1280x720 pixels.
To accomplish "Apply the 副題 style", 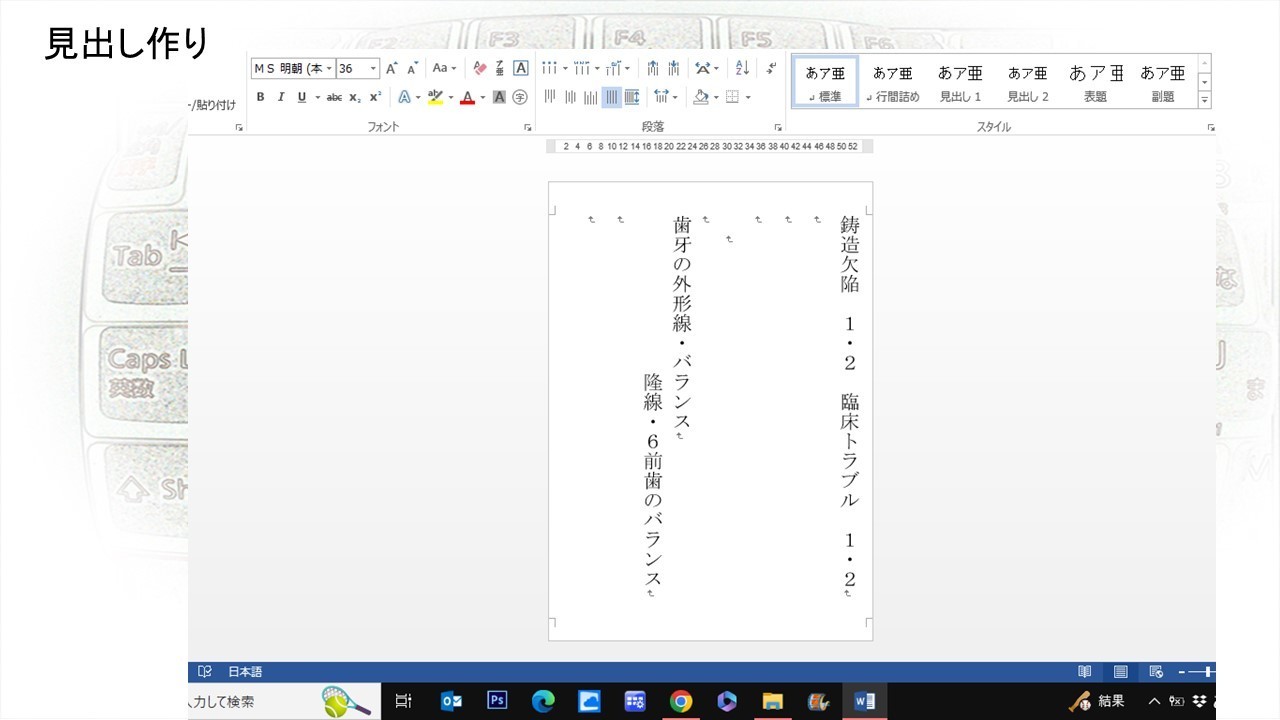I will [1162, 82].
